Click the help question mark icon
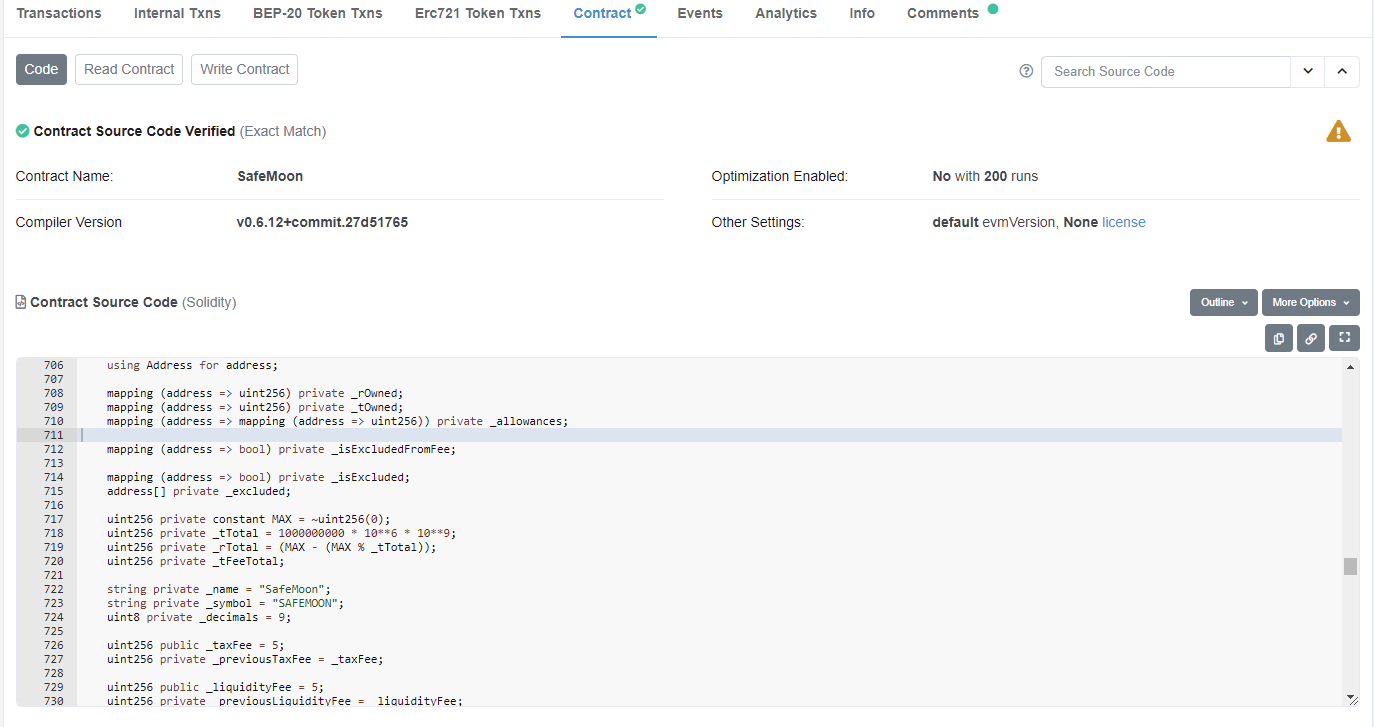The width and height of the screenshot is (1374, 727). tap(1026, 71)
